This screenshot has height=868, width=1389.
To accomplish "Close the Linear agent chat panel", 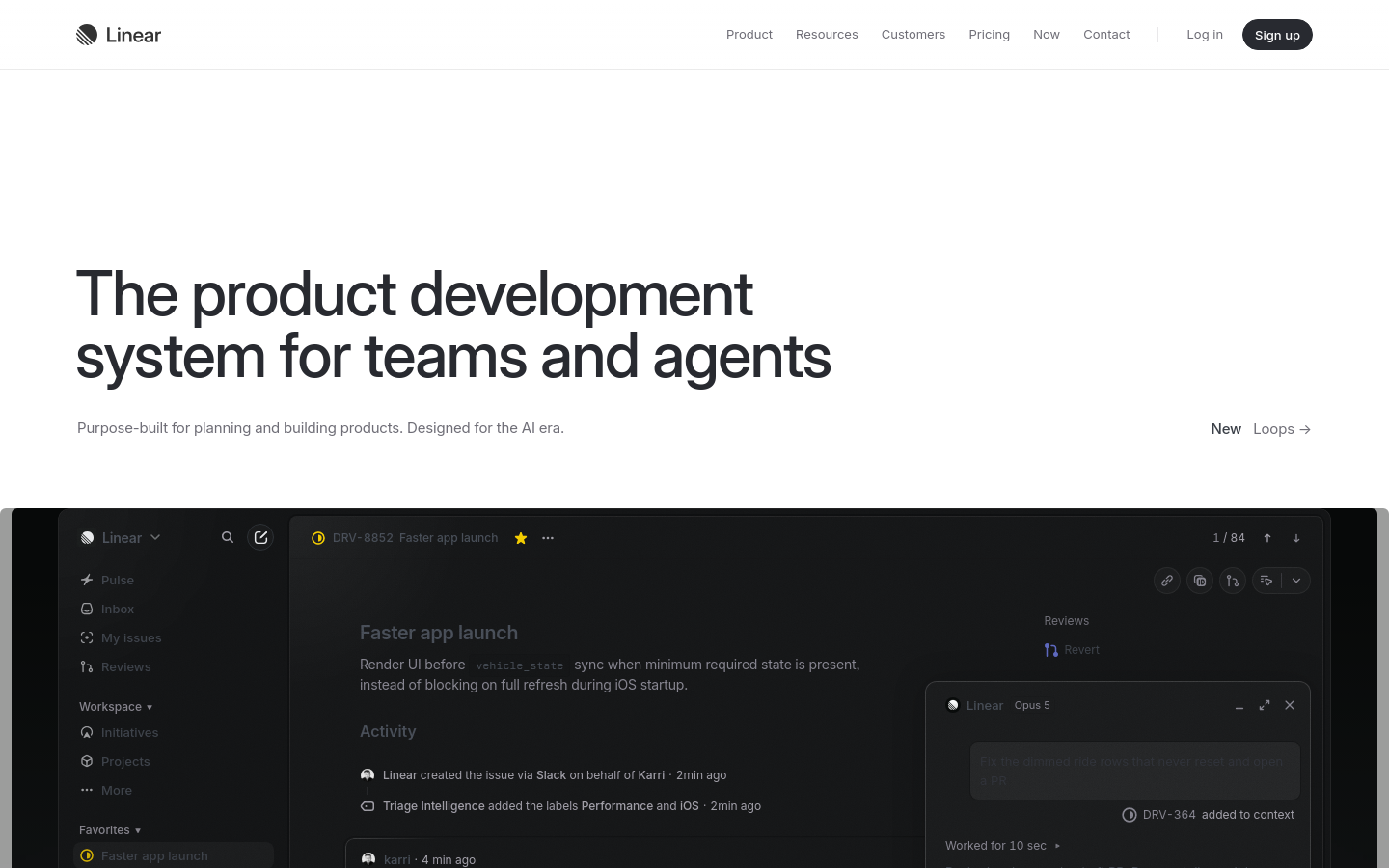I will click(1290, 705).
